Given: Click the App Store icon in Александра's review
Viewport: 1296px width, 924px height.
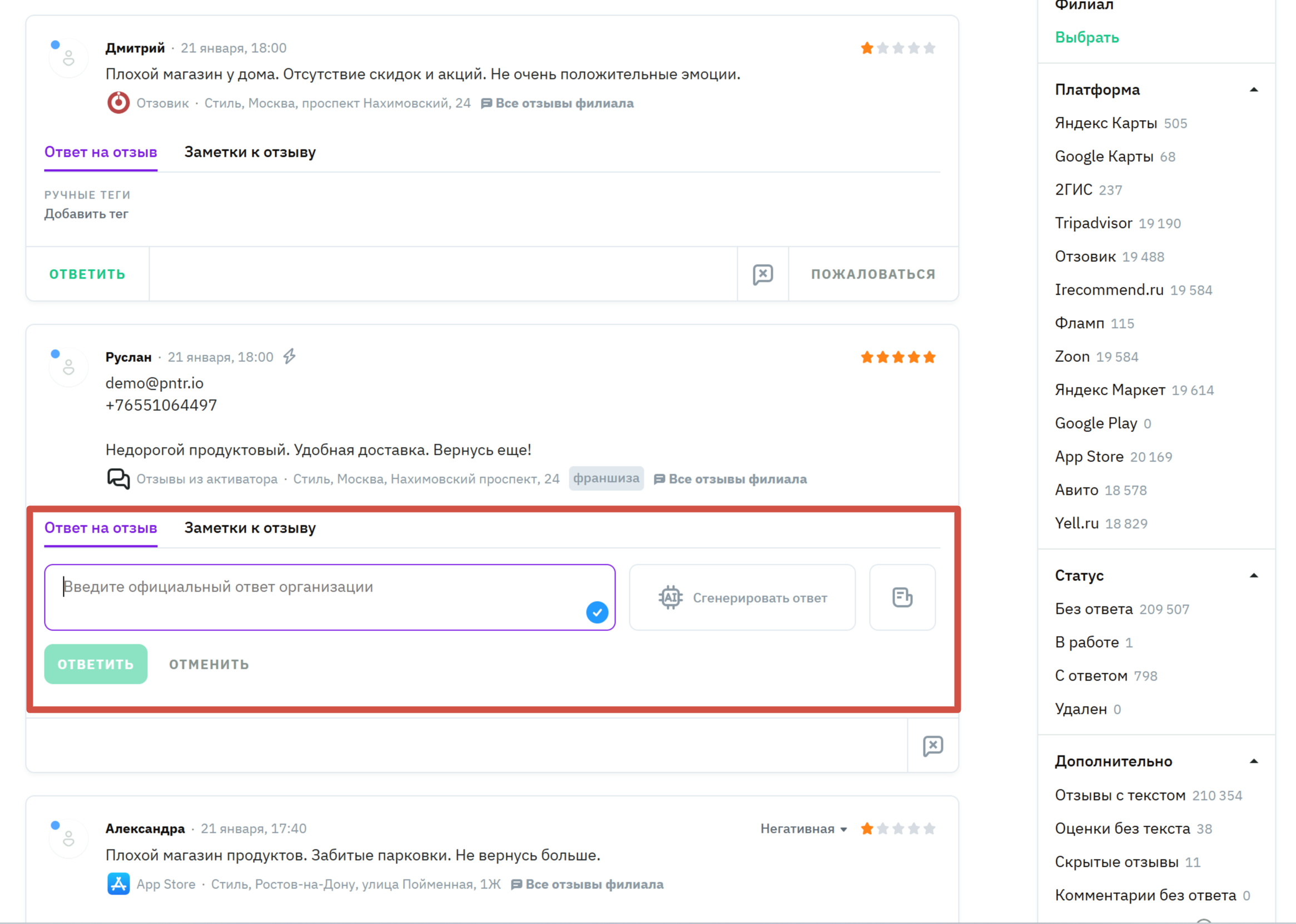Looking at the screenshot, I should pyautogui.click(x=118, y=884).
